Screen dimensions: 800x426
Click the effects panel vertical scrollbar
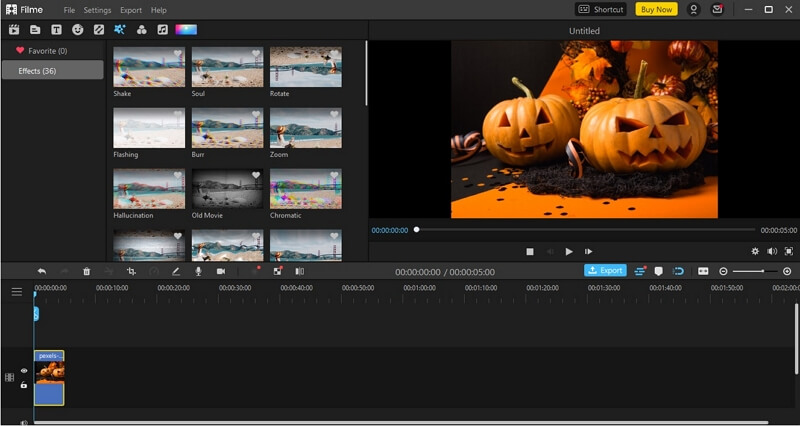click(x=366, y=73)
